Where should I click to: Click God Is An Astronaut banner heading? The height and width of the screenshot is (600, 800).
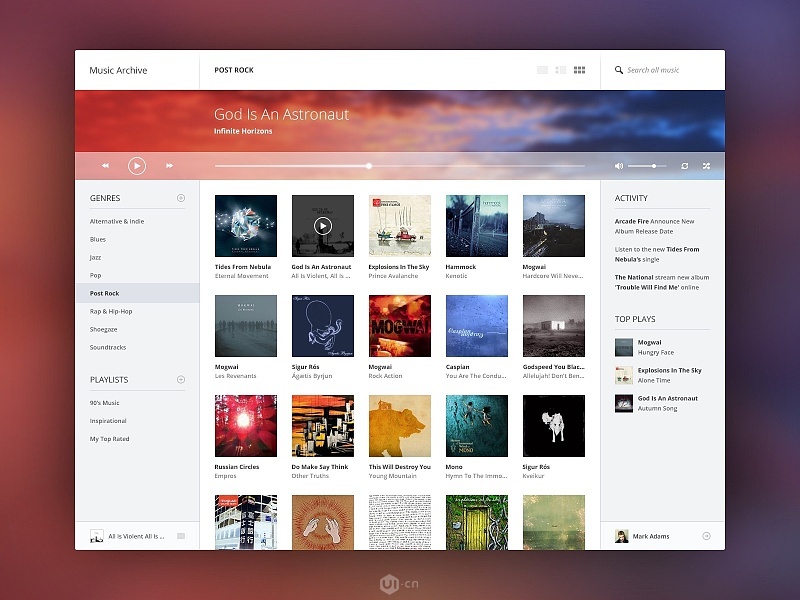281,114
